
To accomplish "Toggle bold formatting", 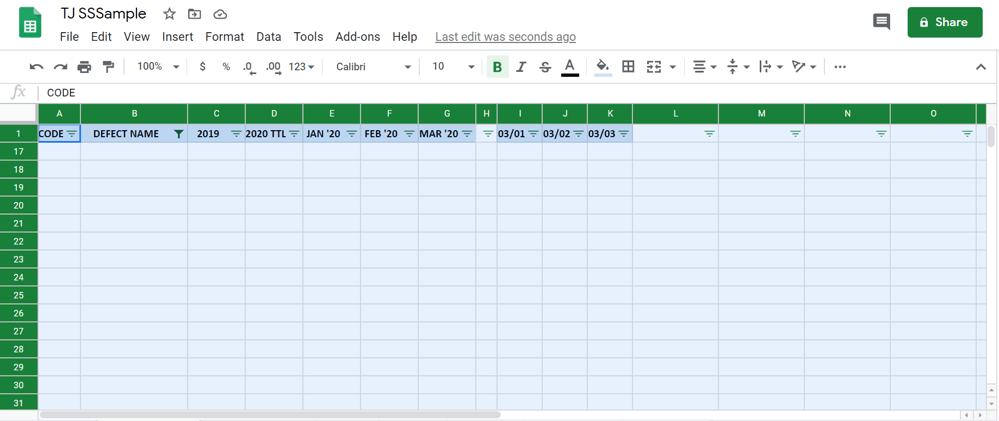I will click(497, 67).
